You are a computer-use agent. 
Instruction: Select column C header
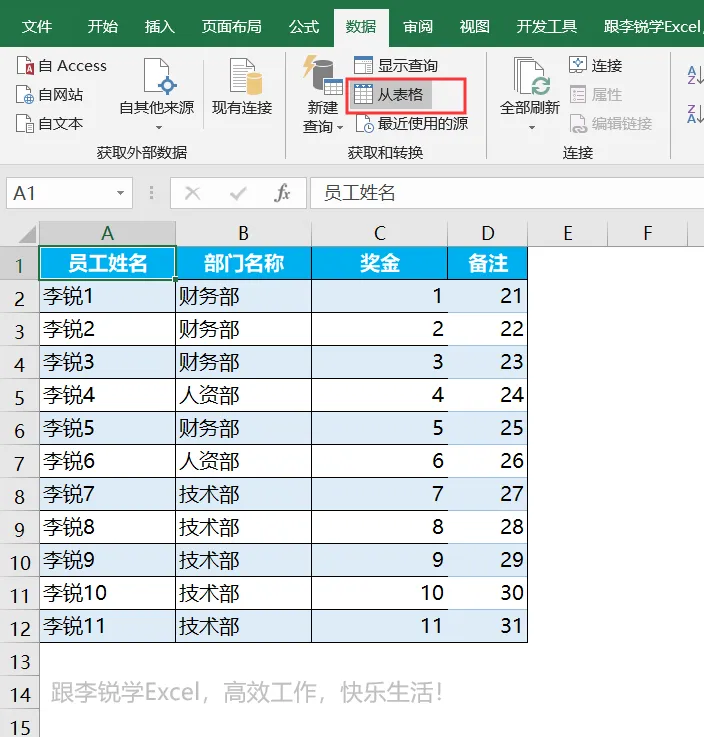pyautogui.click(x=380, y=234)
